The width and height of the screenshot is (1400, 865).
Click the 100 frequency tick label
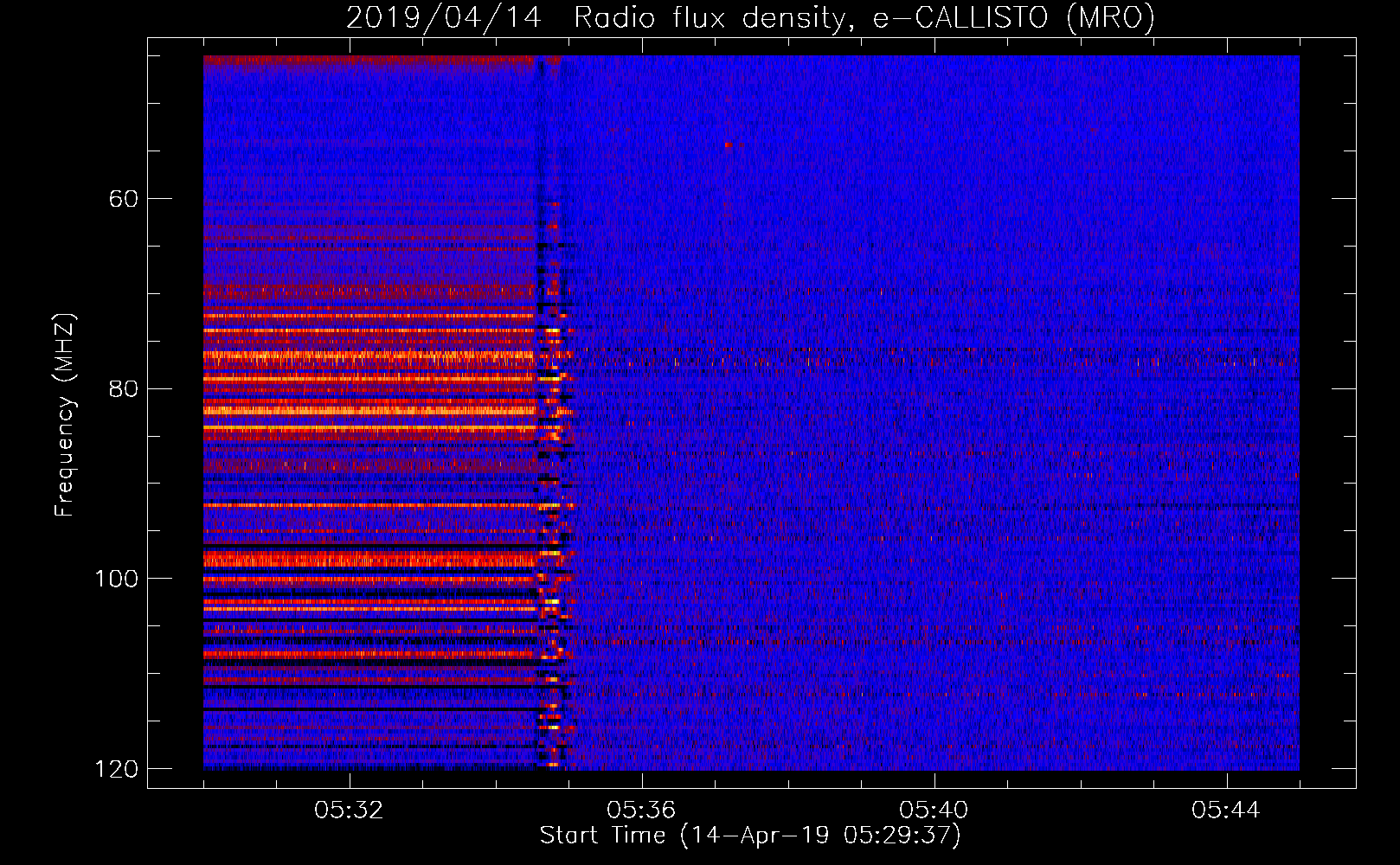click(116, 579)
